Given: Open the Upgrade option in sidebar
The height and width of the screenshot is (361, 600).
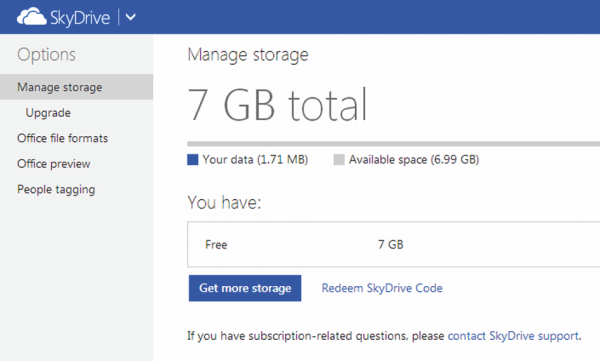Looking at the screenshot, I should click(x=48, y=113).
